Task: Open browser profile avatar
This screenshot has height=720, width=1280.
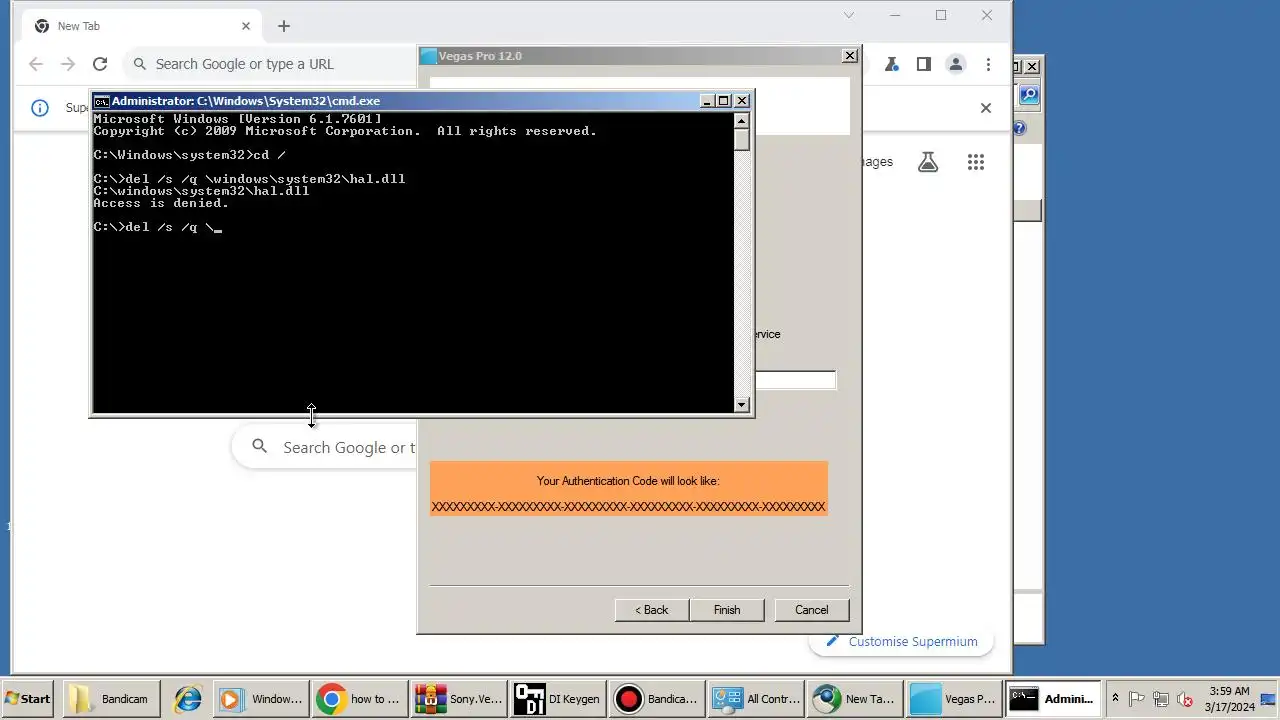Action: pyautogui.click(x=956, y=64)
